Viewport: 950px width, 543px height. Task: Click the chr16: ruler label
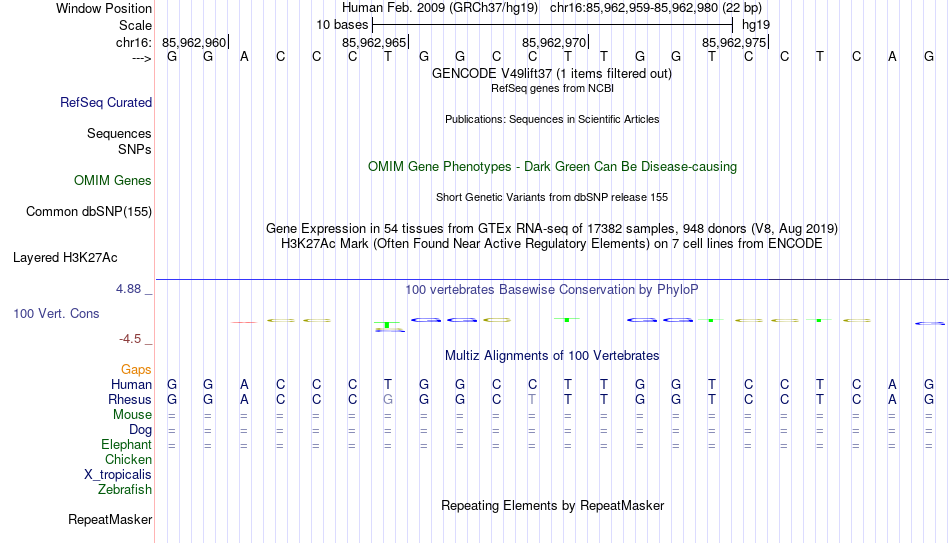[133, 42]
